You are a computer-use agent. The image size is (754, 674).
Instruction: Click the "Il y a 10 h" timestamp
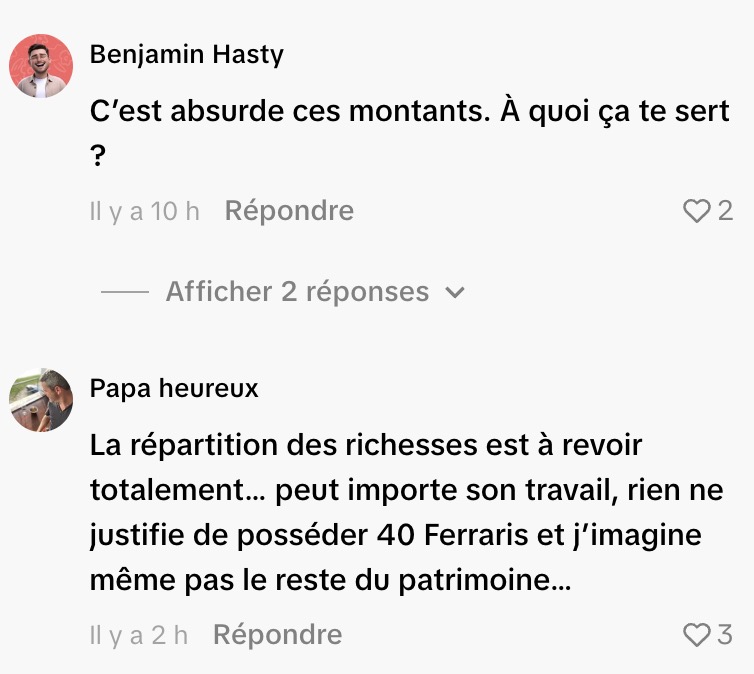(144, 211)
